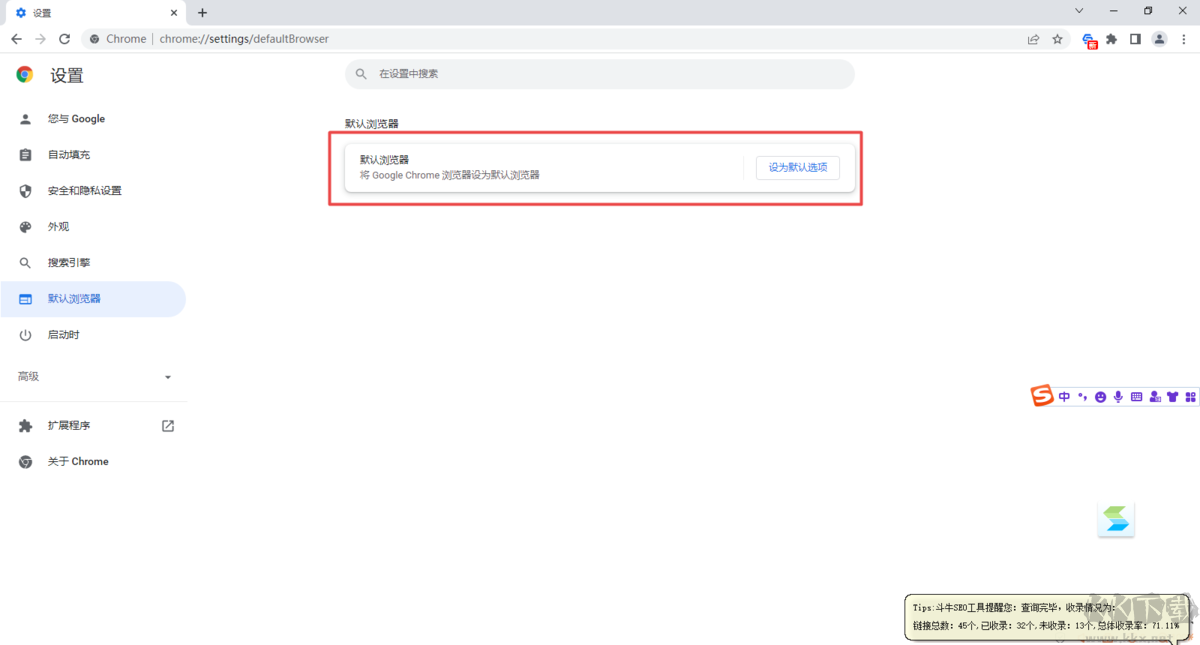Click the reload page icon
The image size is (1200, 645).
(x=65, y=39)
